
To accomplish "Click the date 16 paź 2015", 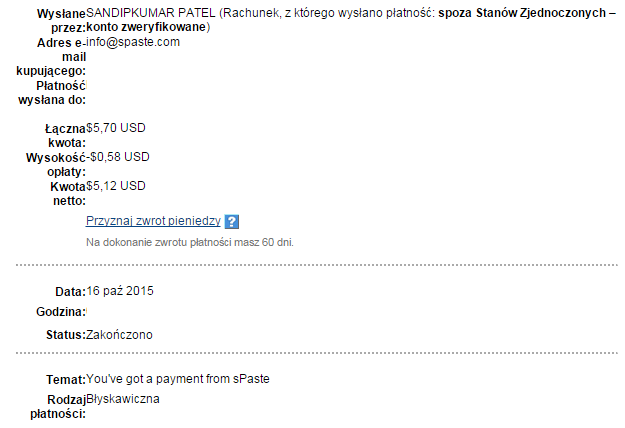I will (120, 291).
